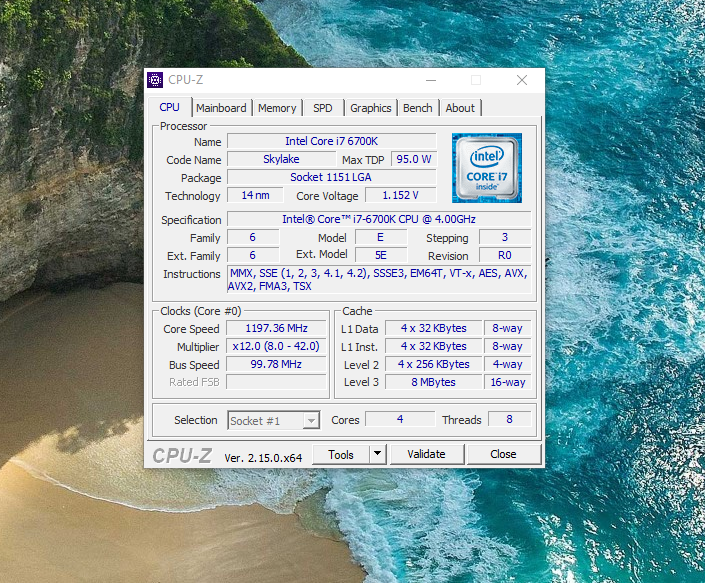
Task: Click the Specification field i7-6700K CPU @ 4.00GHz
Action: (x=379, y=219)
